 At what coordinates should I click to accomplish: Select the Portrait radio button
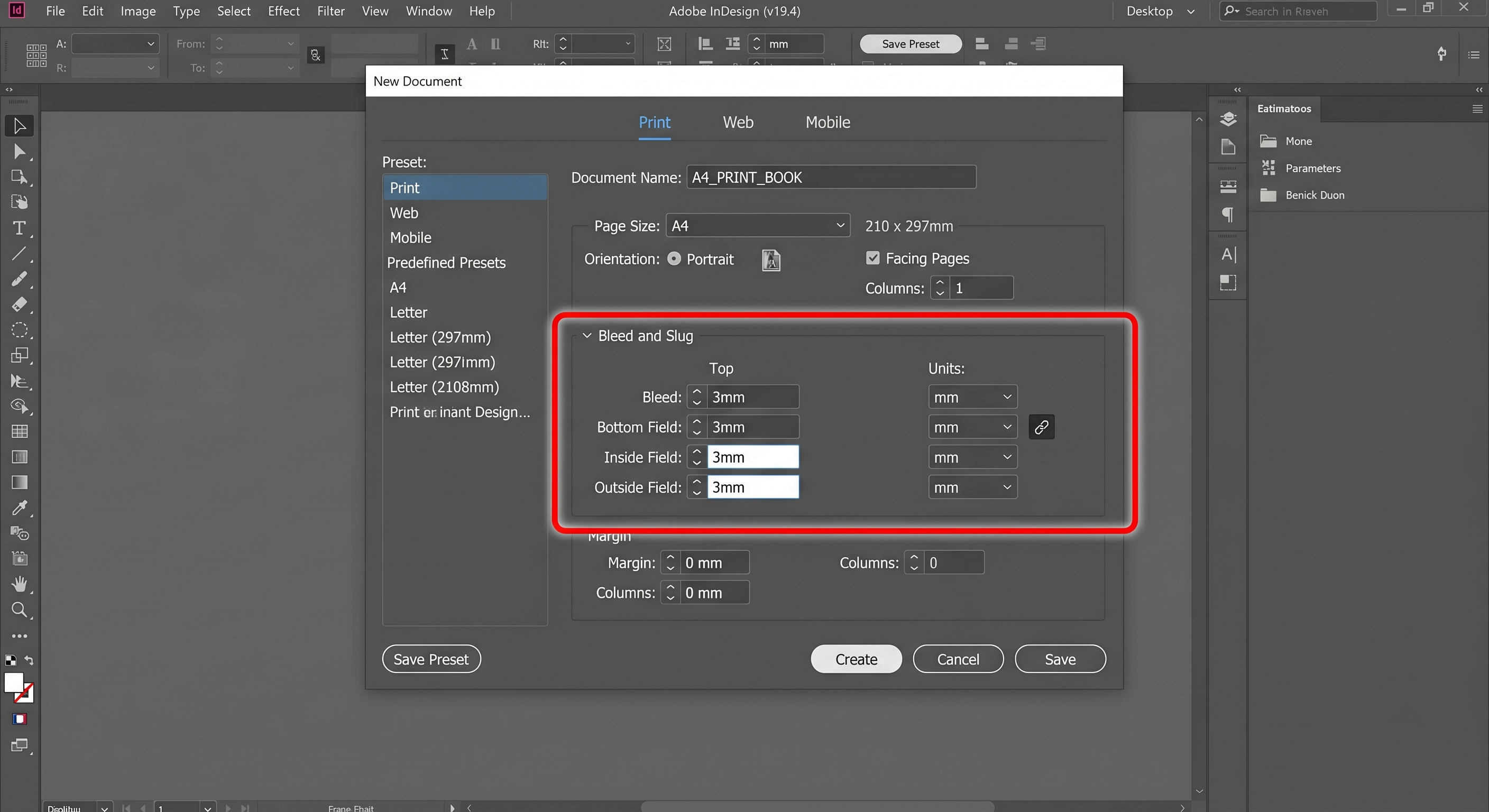(x=674, y=259)
